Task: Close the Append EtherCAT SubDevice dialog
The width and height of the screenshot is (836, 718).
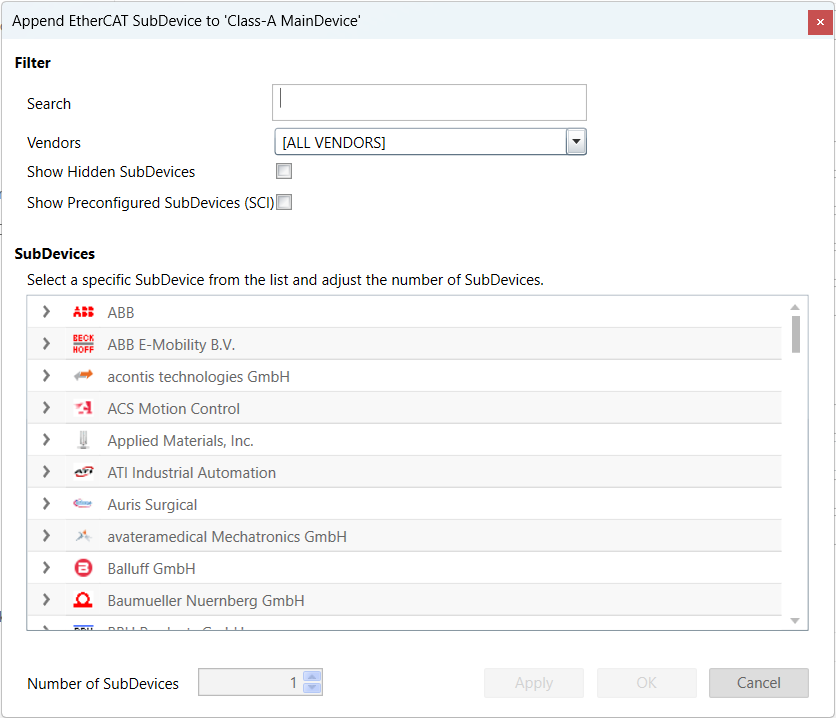Action: [820, 21]
